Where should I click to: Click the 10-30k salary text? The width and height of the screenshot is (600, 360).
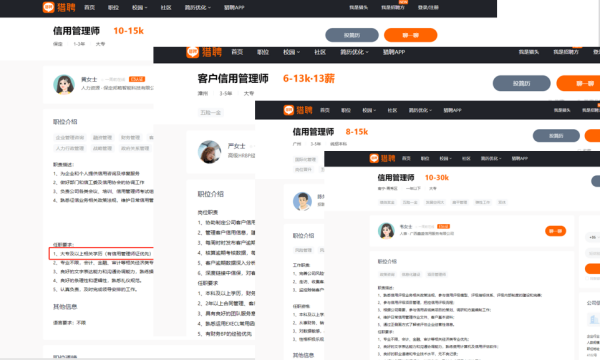pos(437,178)
